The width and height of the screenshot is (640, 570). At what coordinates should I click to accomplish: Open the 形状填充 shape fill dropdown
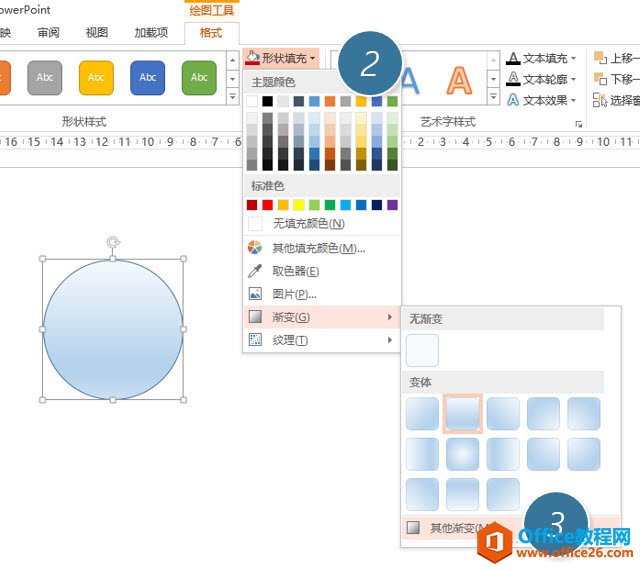pyautogui.click(x=281, y=58)
